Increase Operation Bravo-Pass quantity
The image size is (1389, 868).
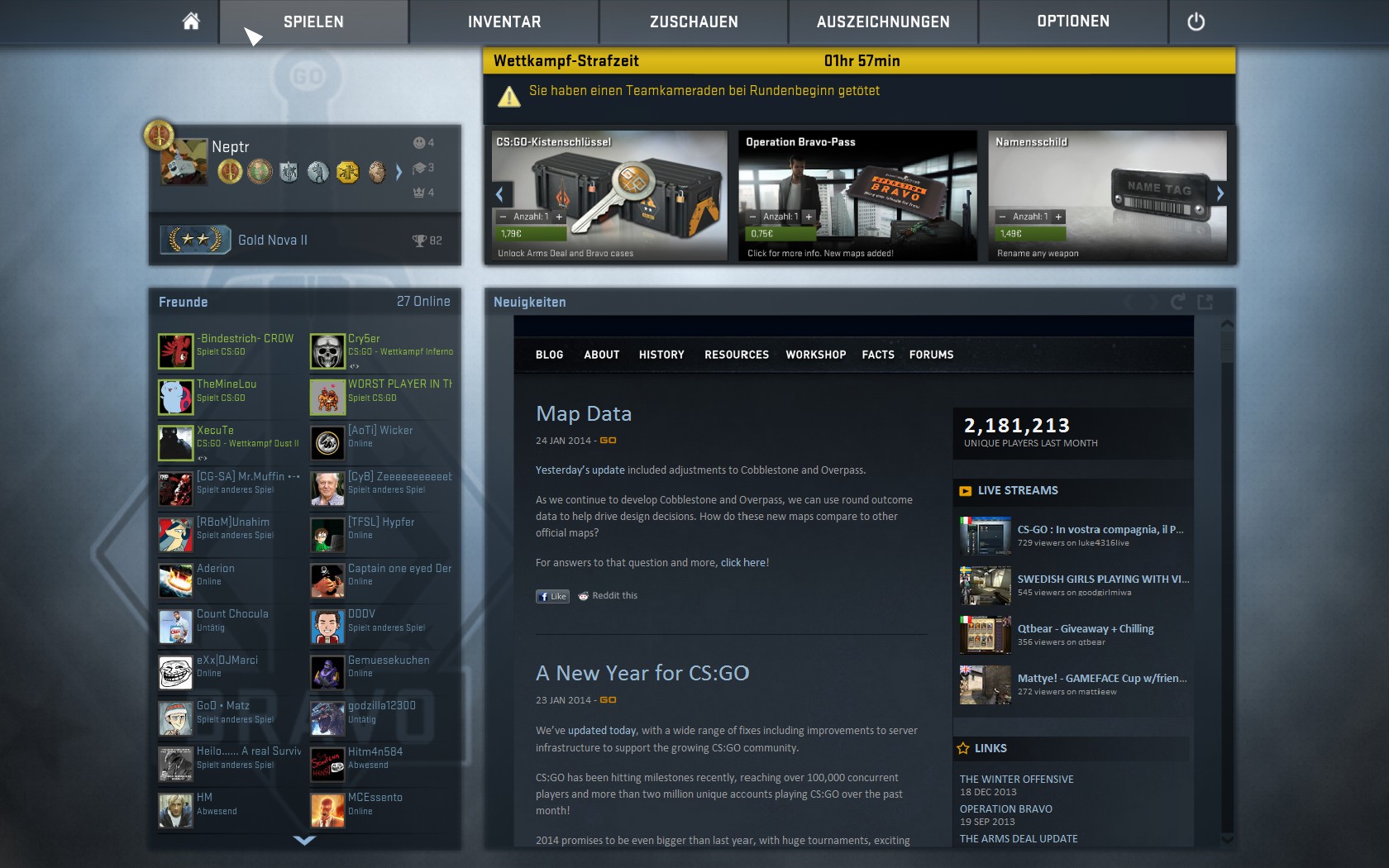pos(809,217)
